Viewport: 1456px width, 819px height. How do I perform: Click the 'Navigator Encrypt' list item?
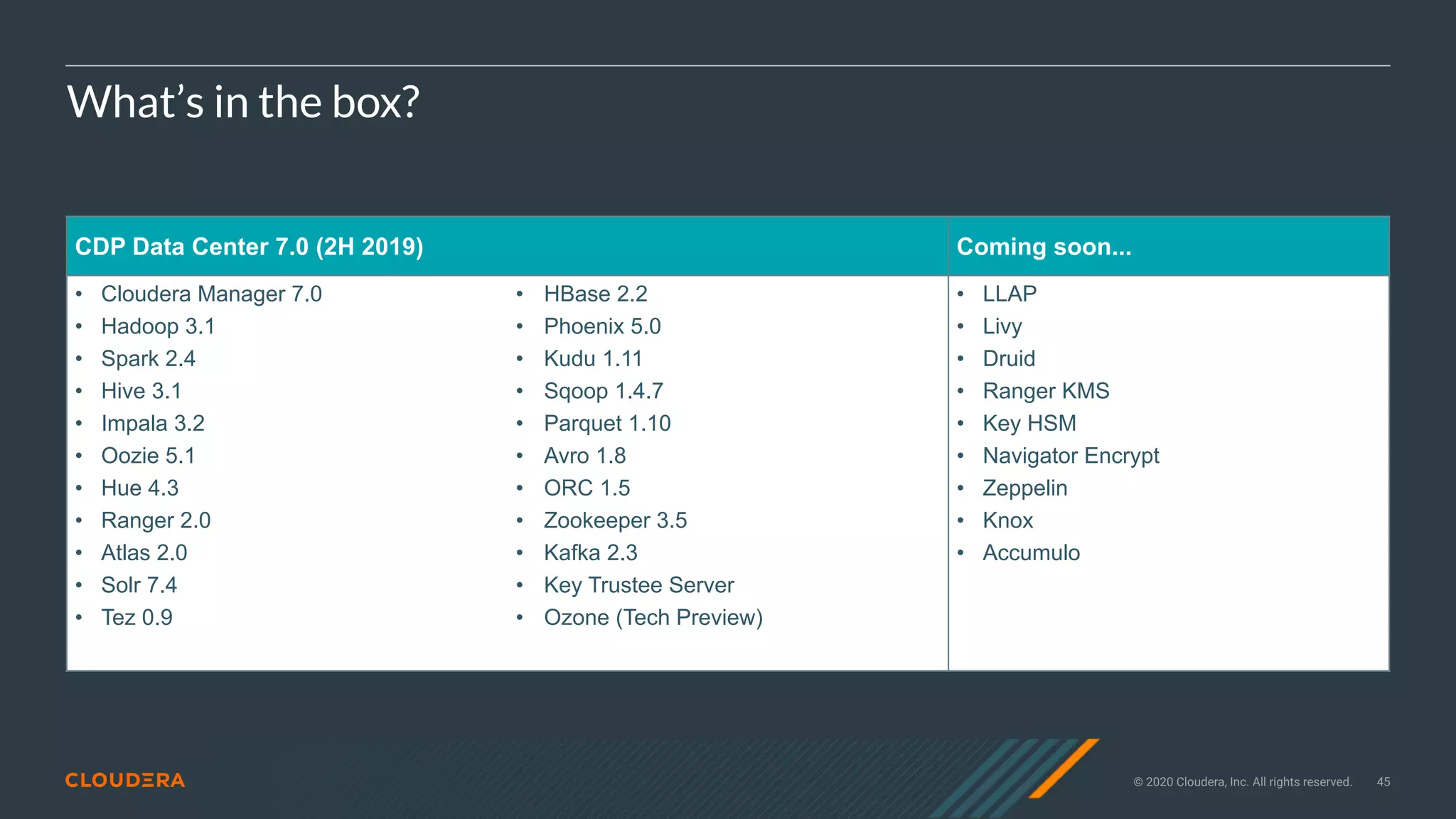pyautogui.click(x=1071, y=456)
